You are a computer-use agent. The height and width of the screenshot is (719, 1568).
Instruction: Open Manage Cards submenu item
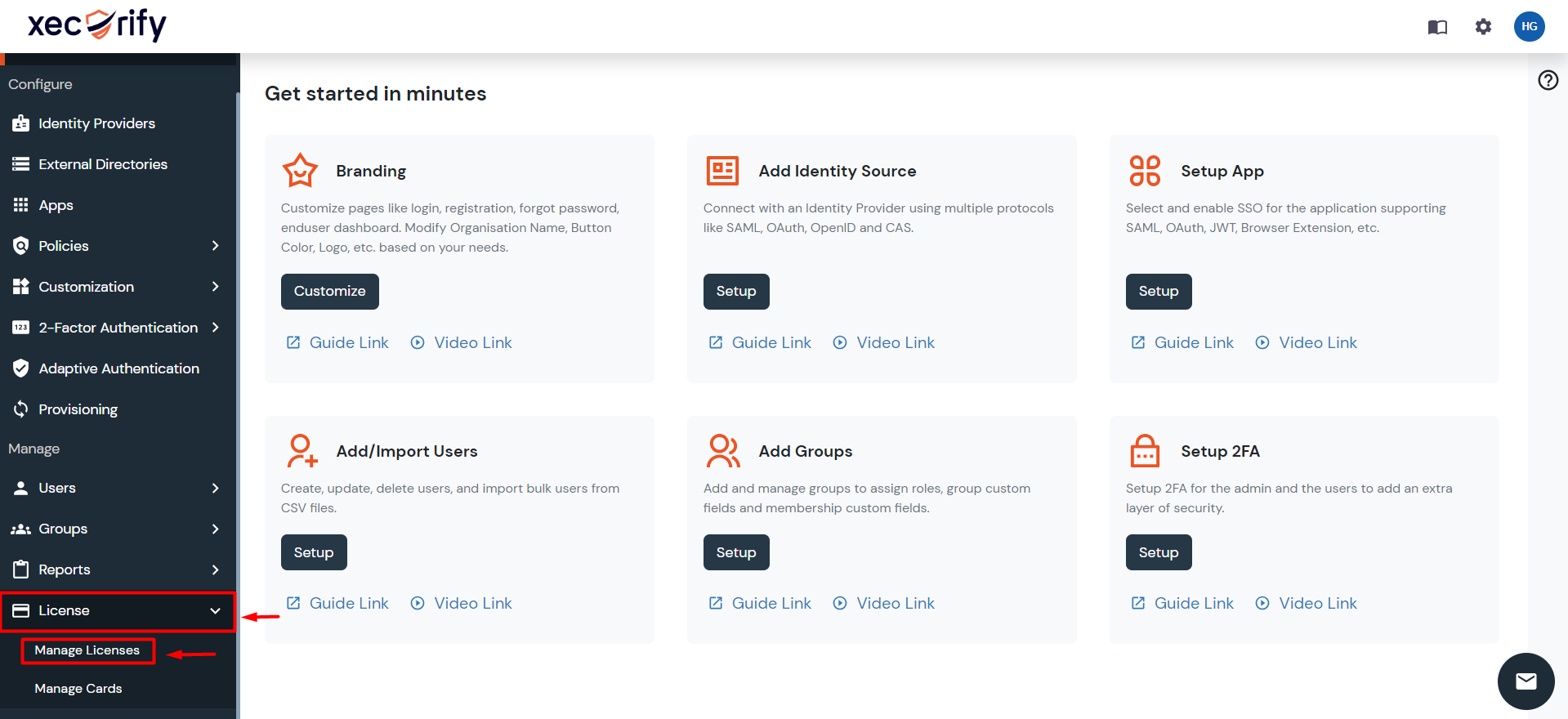pyautogui.click(x=78, y=689)
